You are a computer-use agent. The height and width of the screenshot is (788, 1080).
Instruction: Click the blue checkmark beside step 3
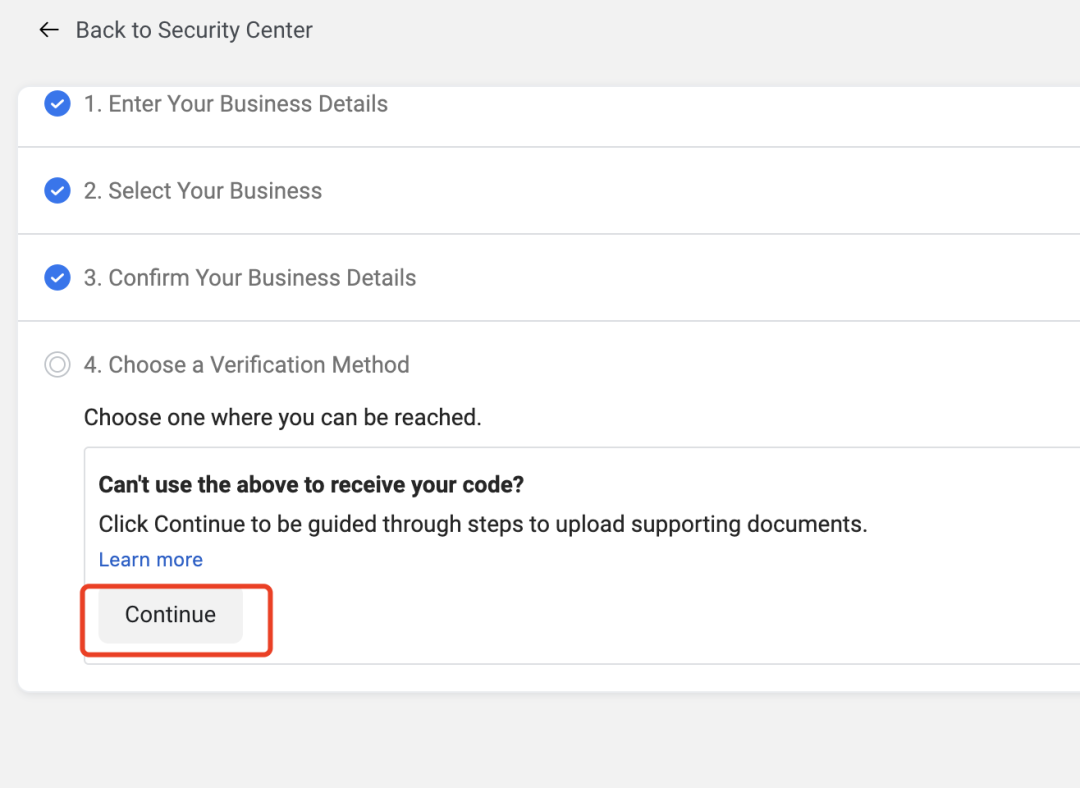click(x=57, y=278)
